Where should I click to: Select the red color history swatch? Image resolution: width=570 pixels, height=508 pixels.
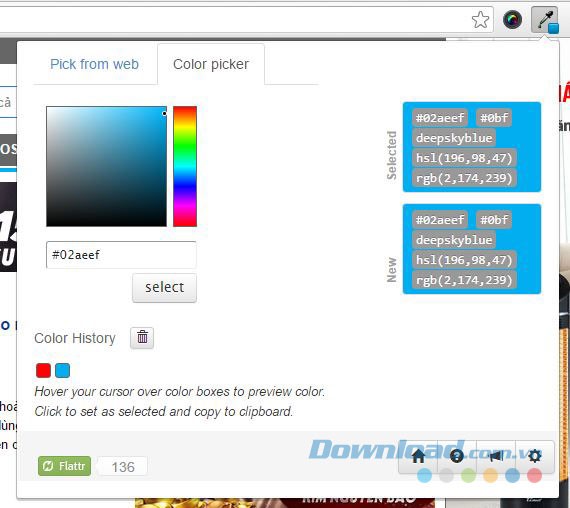pyautogui.click(x=43, y=371)
